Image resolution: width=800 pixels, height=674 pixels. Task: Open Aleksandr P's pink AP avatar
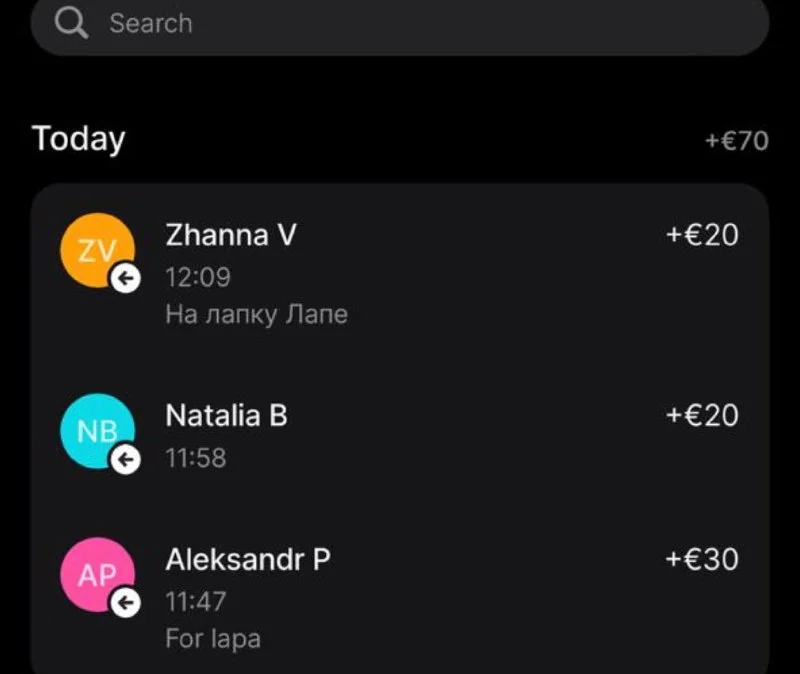pos(96,573)
